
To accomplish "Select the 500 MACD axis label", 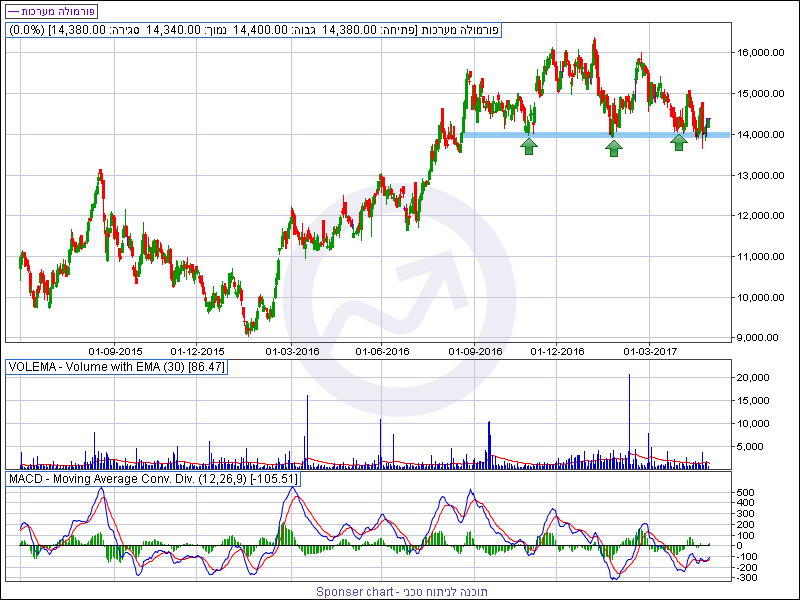I will pyautogui.click(x=747, y=492).
